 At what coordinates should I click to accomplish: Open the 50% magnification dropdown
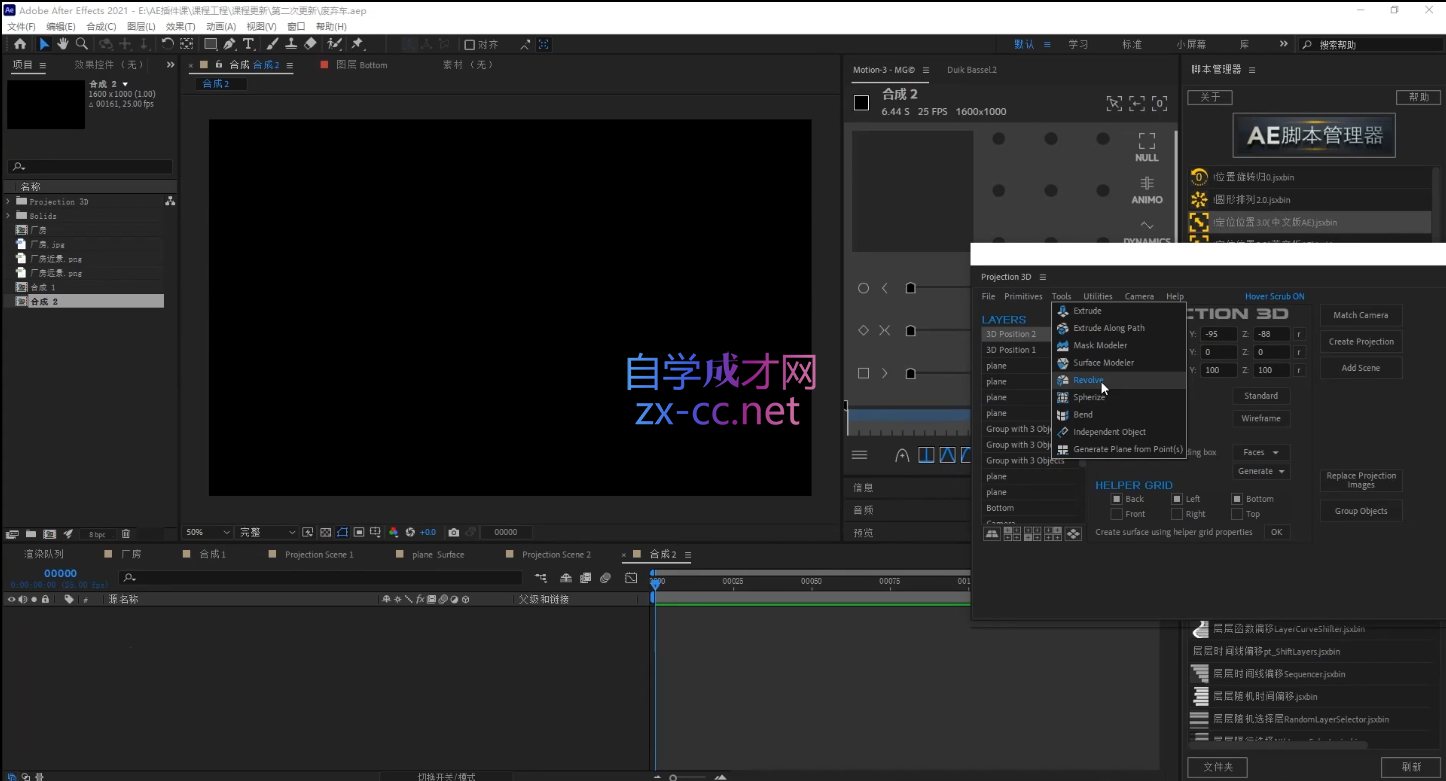point(206,533)
